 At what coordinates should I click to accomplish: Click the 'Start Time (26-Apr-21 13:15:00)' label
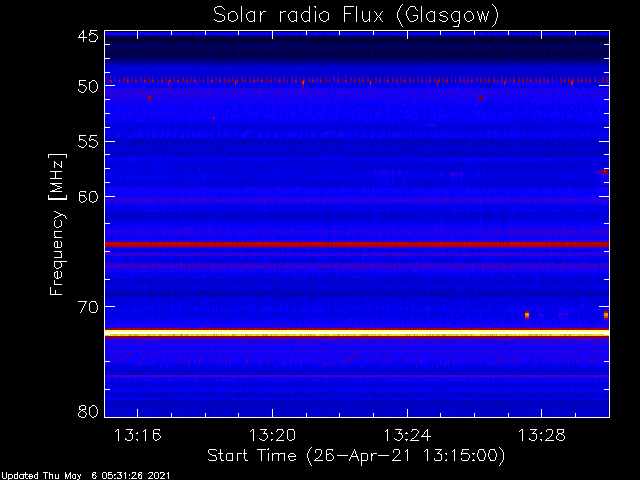coord(356,456)
